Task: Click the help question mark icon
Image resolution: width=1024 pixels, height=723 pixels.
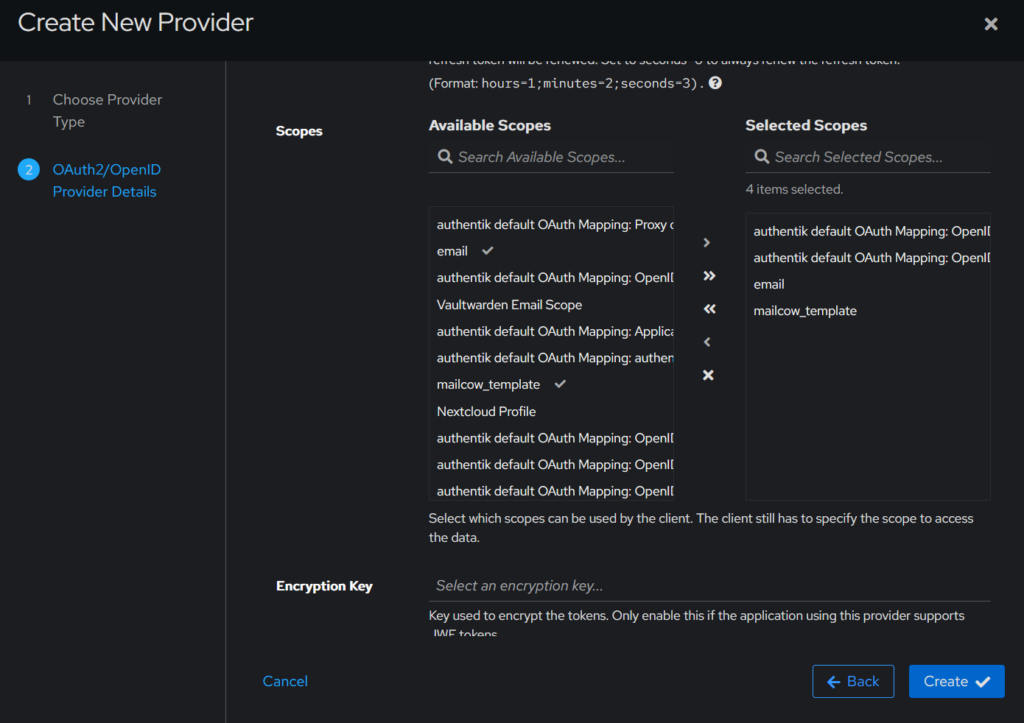Action: pos(715,83)
